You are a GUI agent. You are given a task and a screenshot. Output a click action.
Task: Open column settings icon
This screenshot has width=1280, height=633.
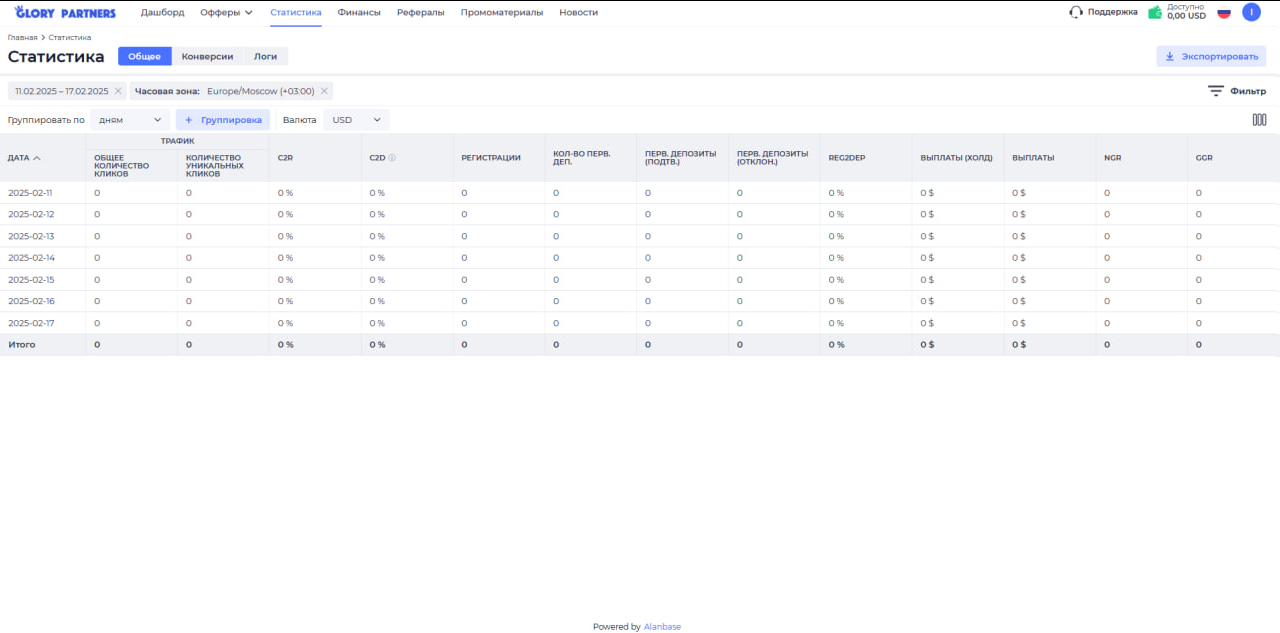[x=1259, y=120]
